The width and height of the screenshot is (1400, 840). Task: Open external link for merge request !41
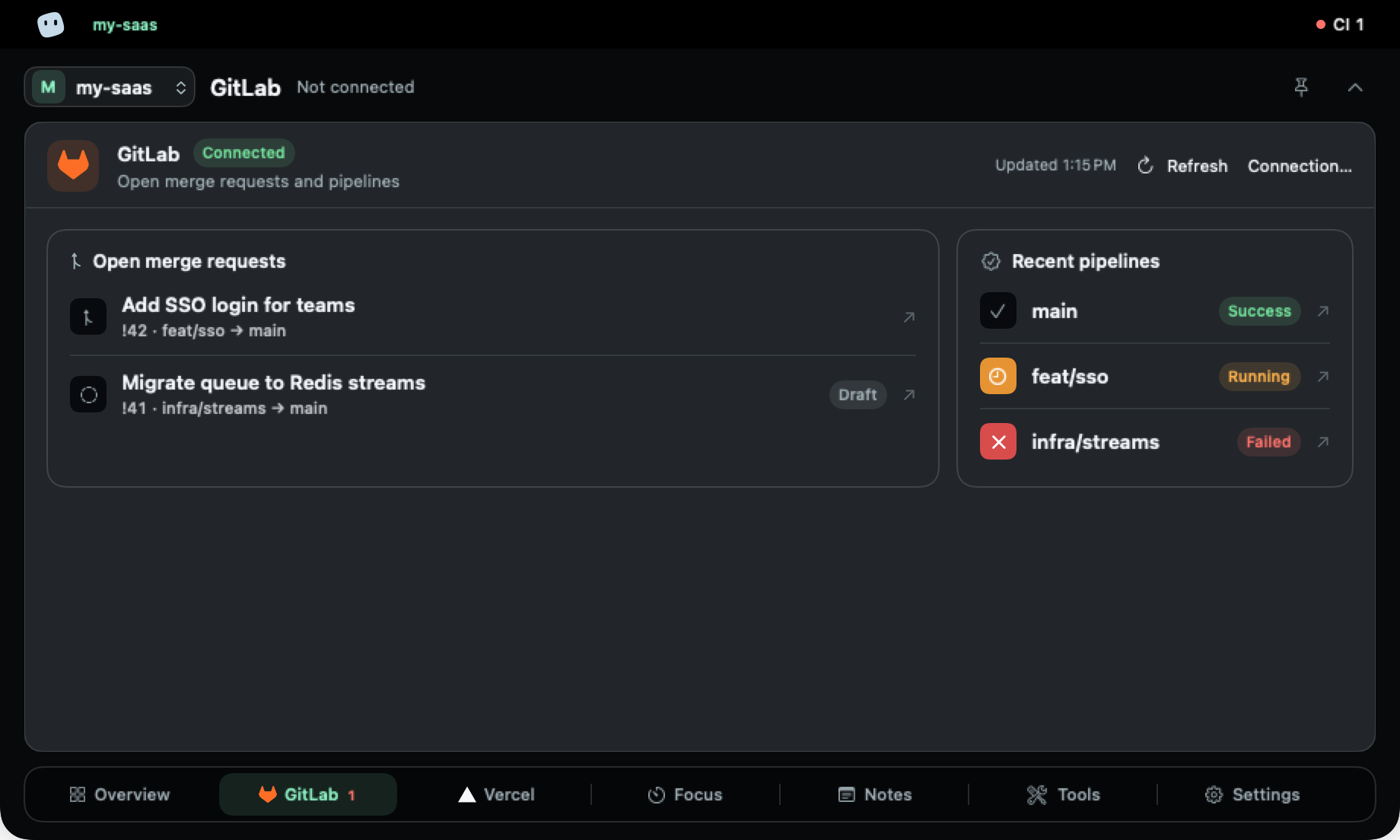[x=908, y=395]
